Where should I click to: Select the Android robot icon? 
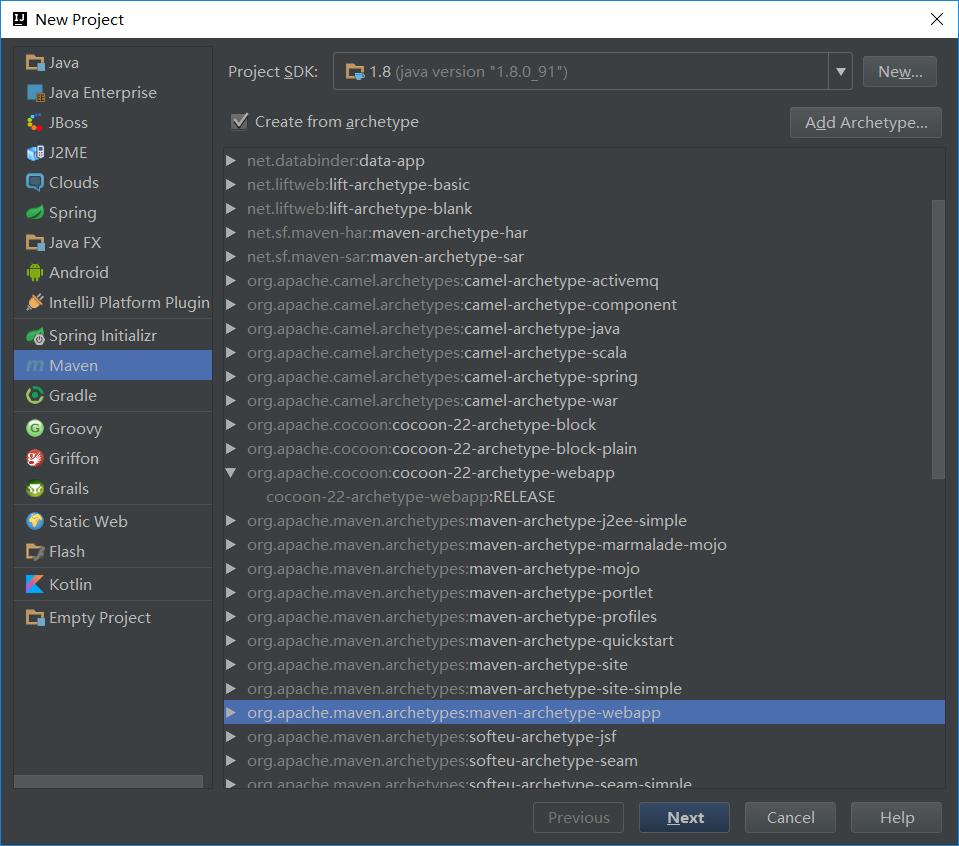coord(35,272)
